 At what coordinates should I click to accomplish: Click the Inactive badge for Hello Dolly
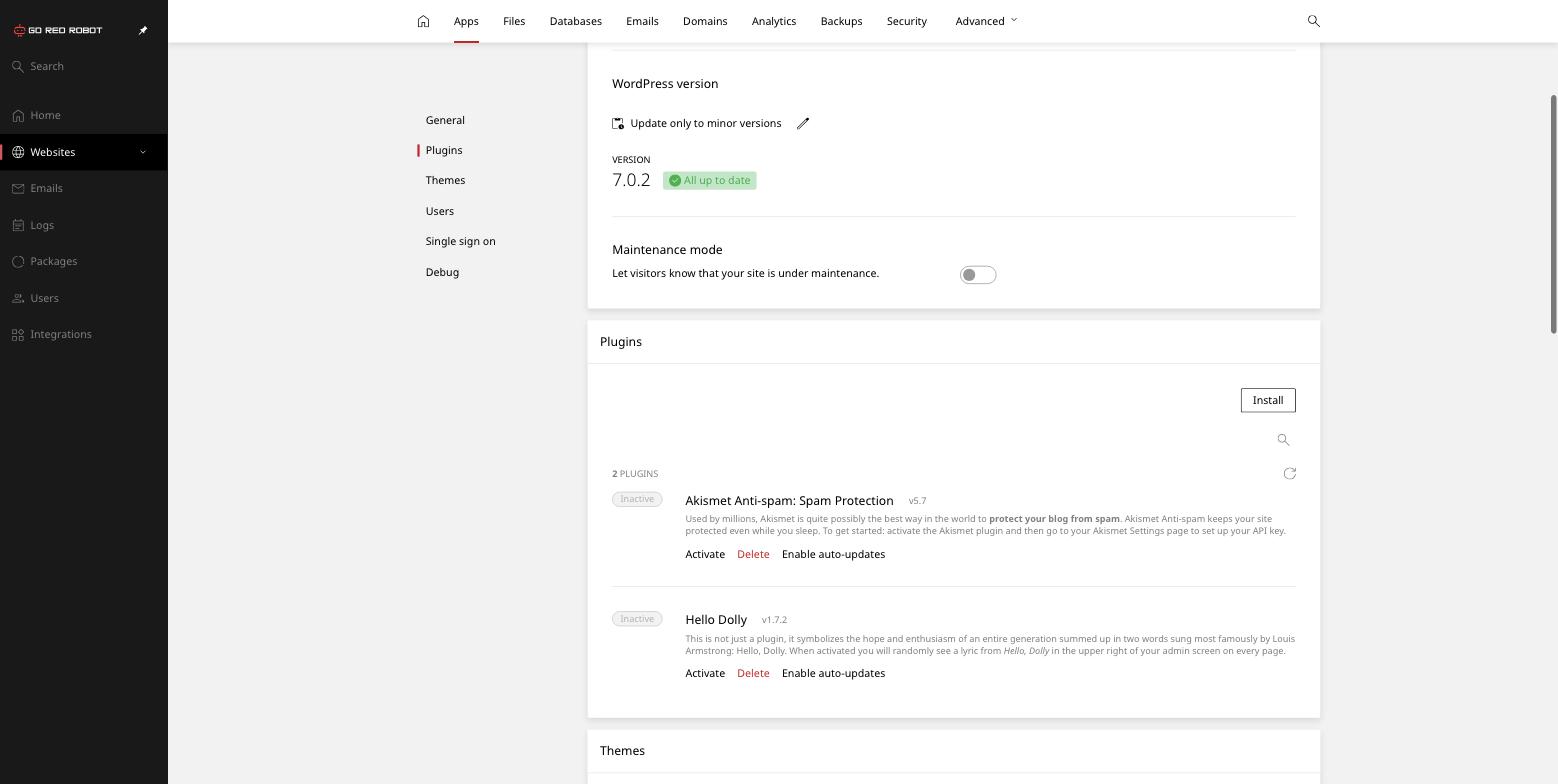click(x=637, y=619)
